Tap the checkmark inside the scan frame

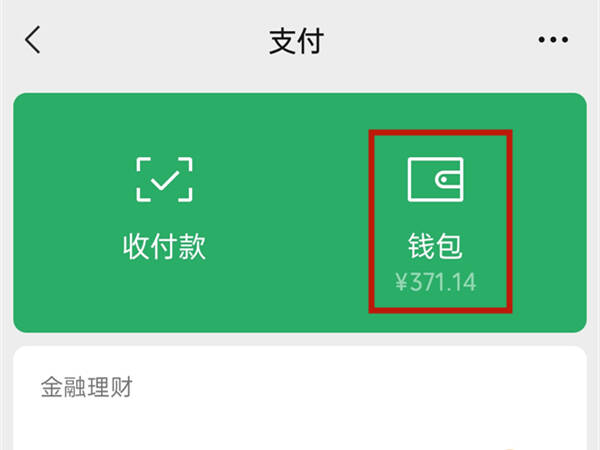(165, 180)
